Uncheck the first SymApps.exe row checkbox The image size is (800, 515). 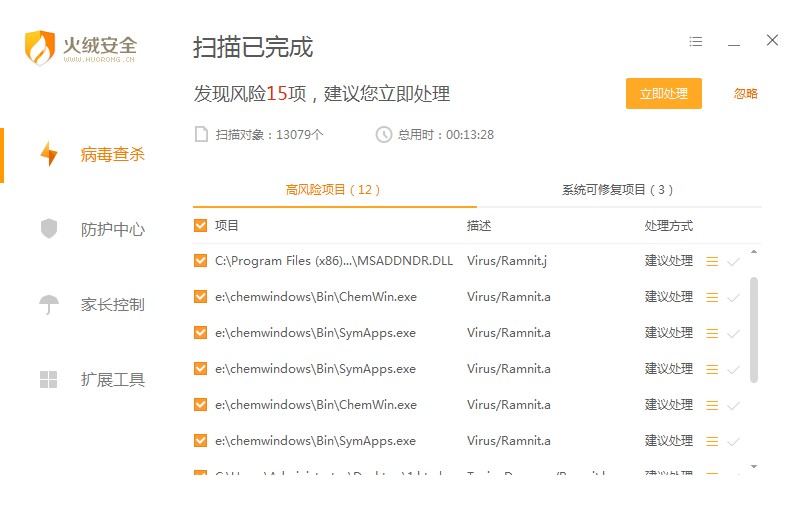[201, 332]
